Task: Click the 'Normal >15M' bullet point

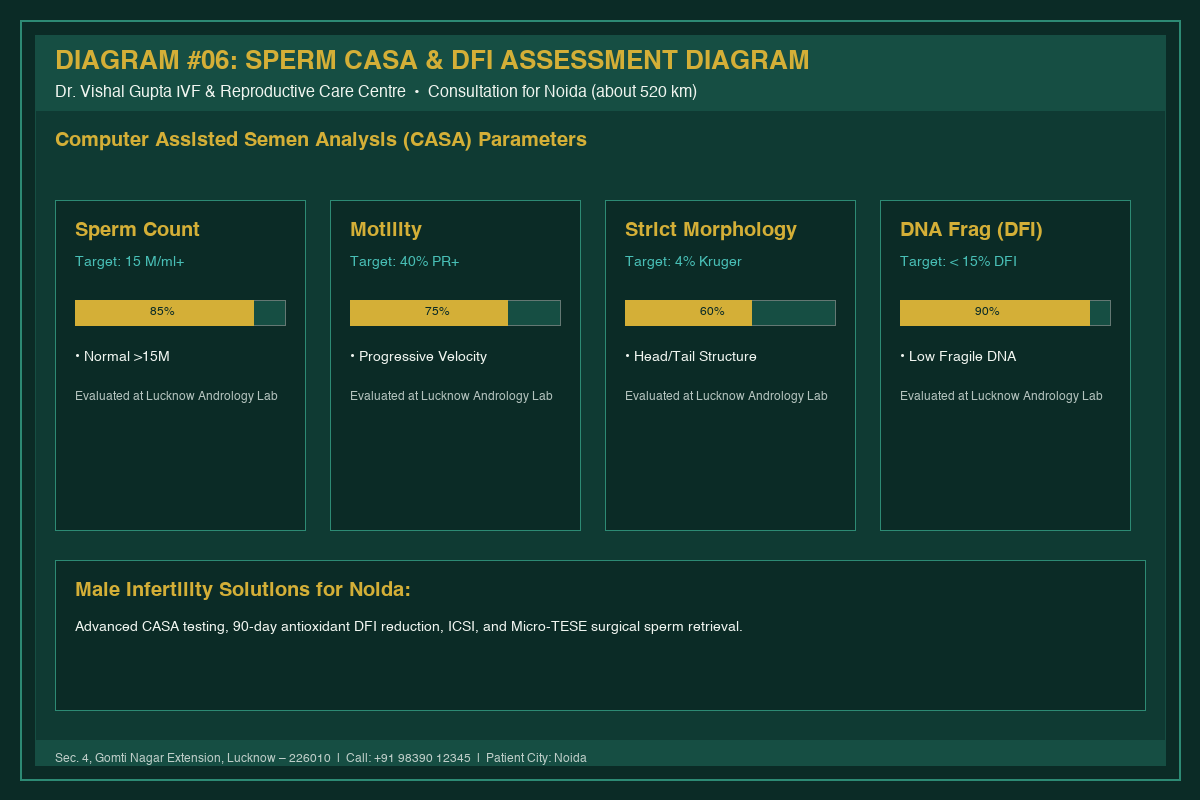Action: click(x=122, y=357)
